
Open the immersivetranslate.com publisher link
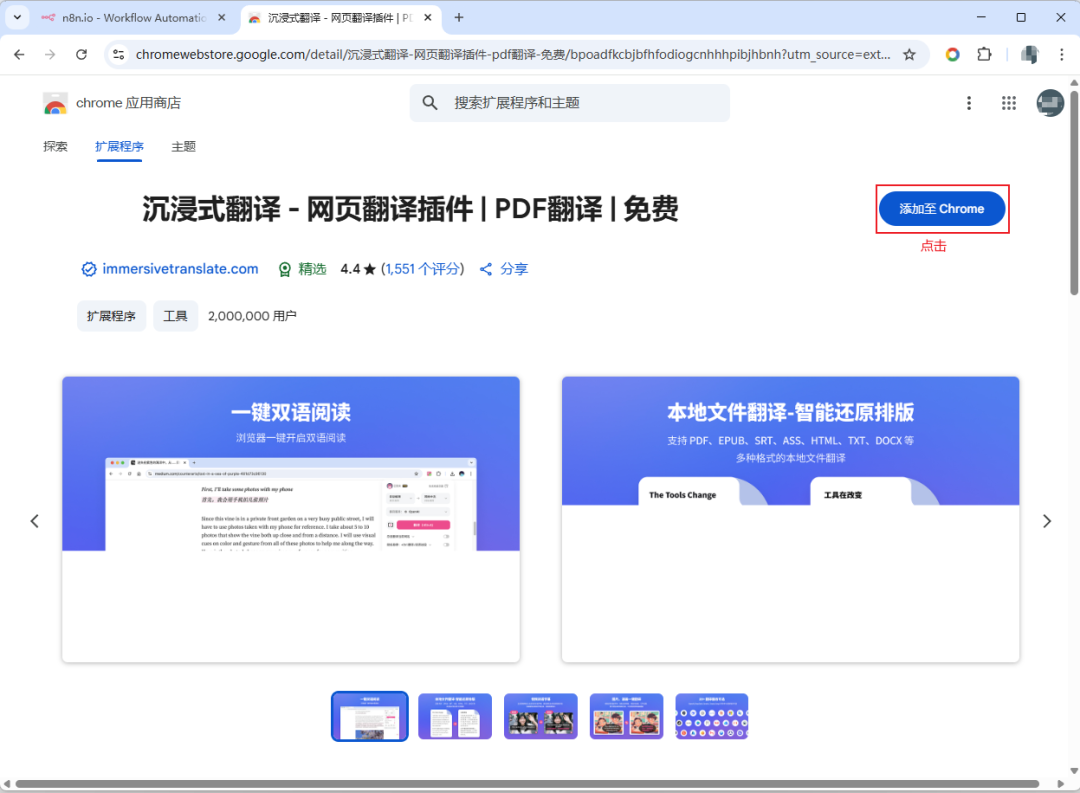point(180,269)
